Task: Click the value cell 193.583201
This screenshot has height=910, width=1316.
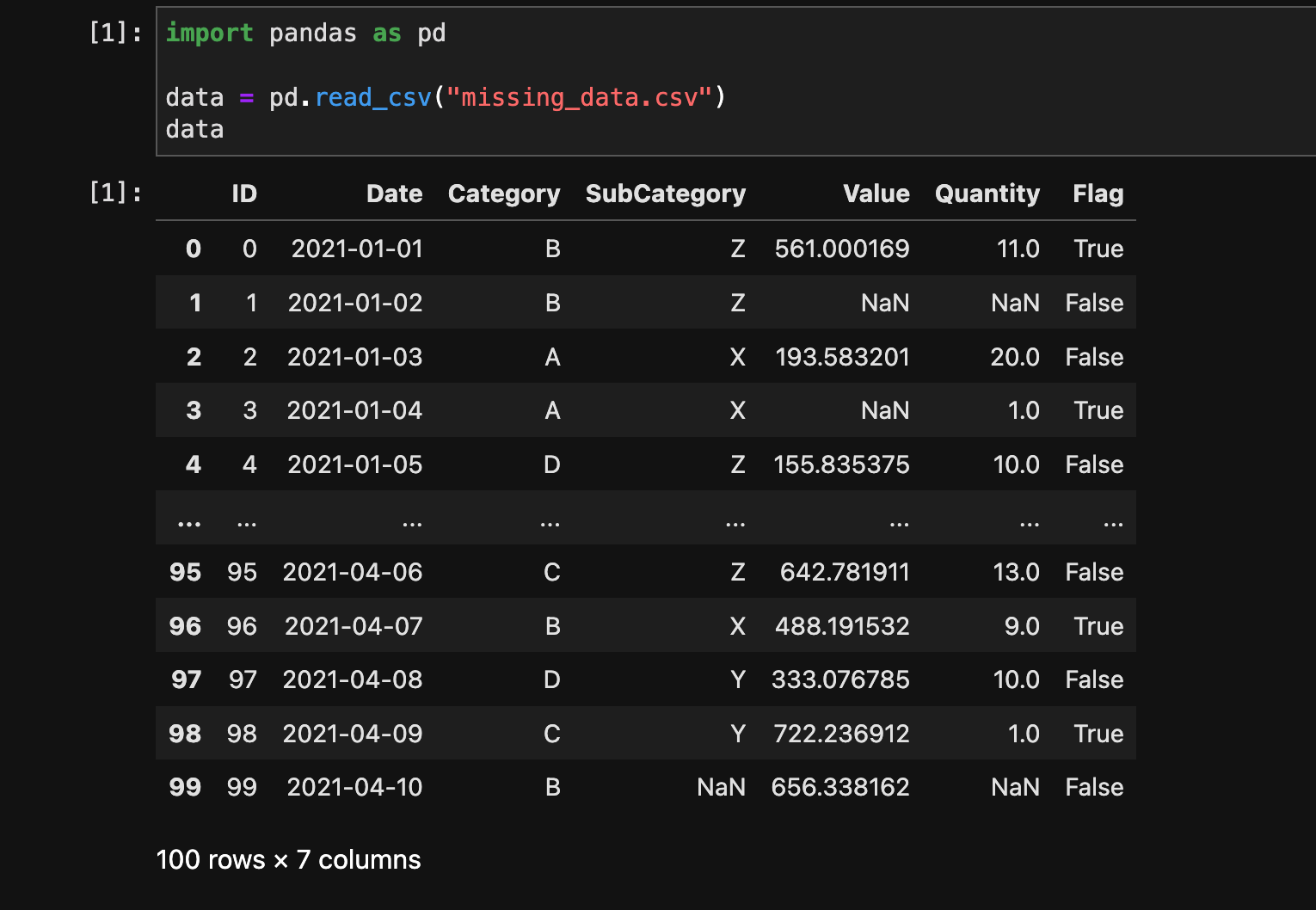Action: coord(842,357)
